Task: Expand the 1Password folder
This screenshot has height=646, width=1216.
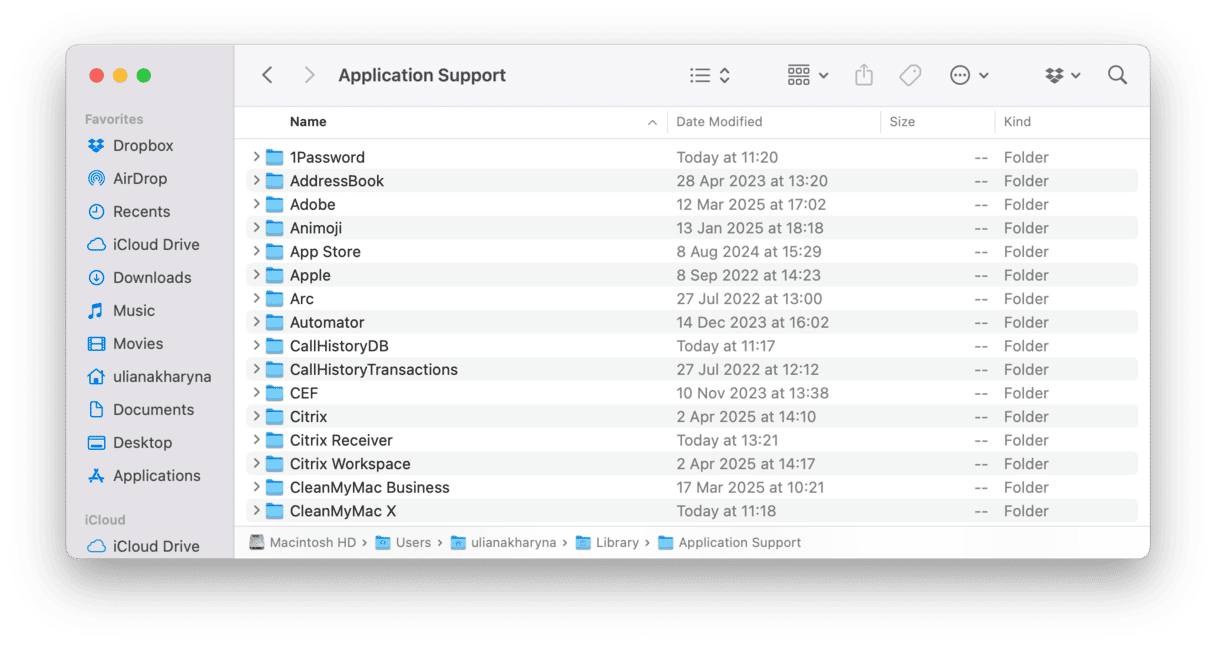Action: pyautogui.click(x=256, y=157)
